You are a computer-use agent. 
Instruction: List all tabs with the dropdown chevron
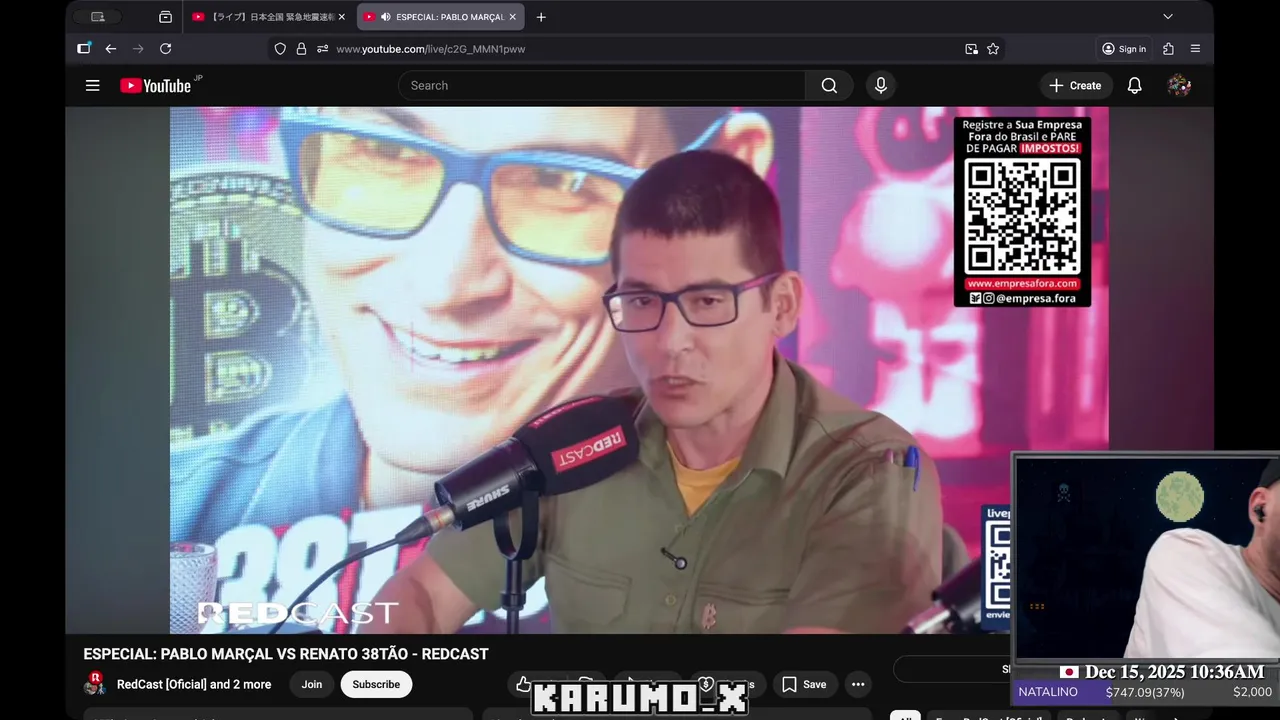[x=1167, y=17]
